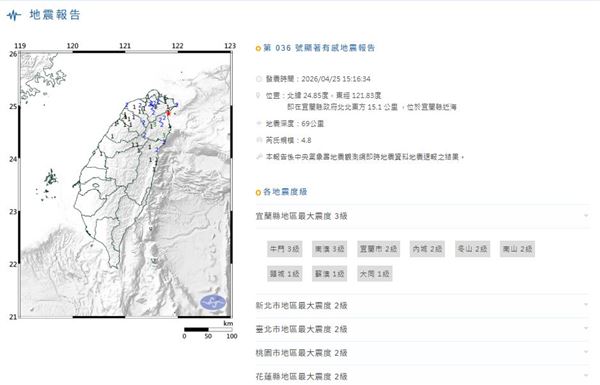Click the magnitude value 4.8
600x385 pixels.
(x=306, y=140)
